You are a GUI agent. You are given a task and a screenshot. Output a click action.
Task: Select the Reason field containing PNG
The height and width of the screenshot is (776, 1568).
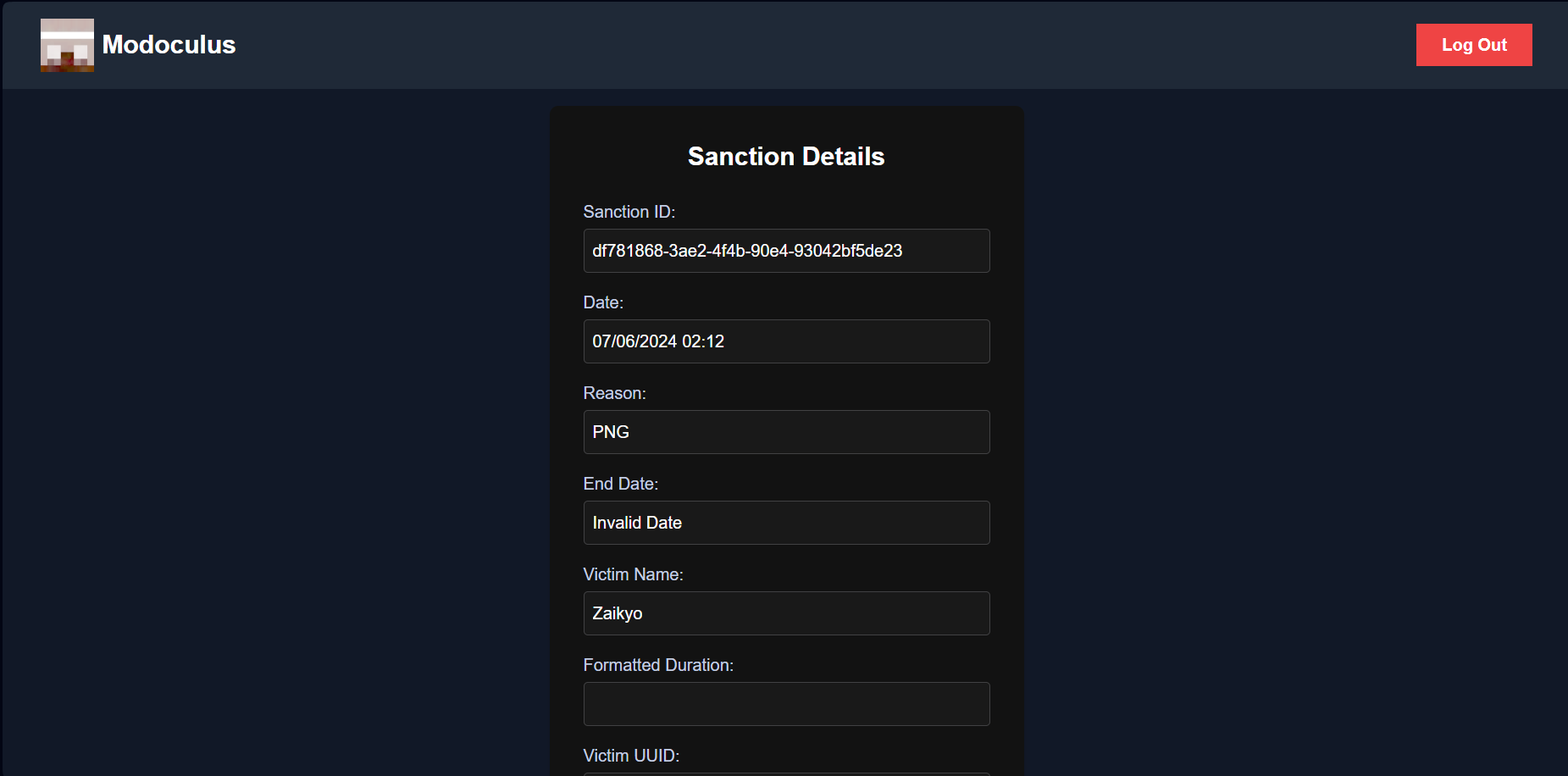[785, 432]
